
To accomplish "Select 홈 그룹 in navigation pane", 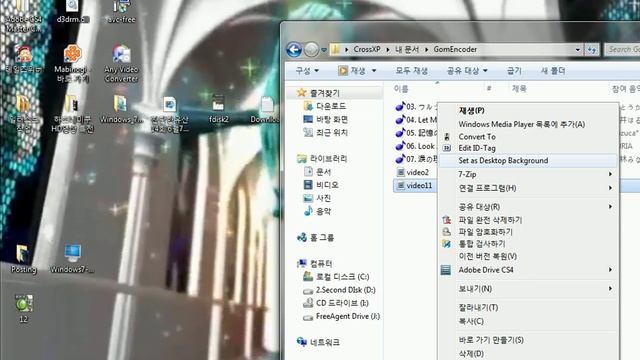I will tap(316, 237).
